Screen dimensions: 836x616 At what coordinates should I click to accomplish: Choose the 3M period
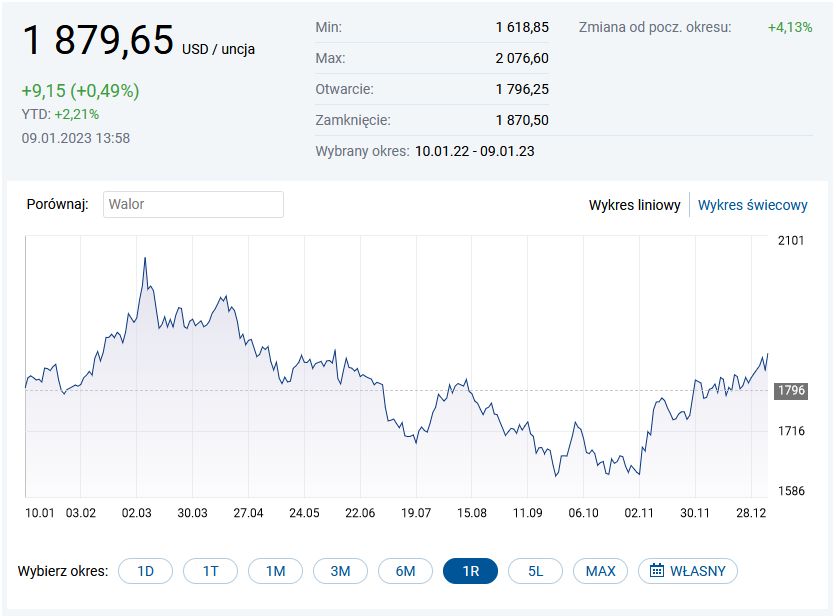tap(340, 571)
